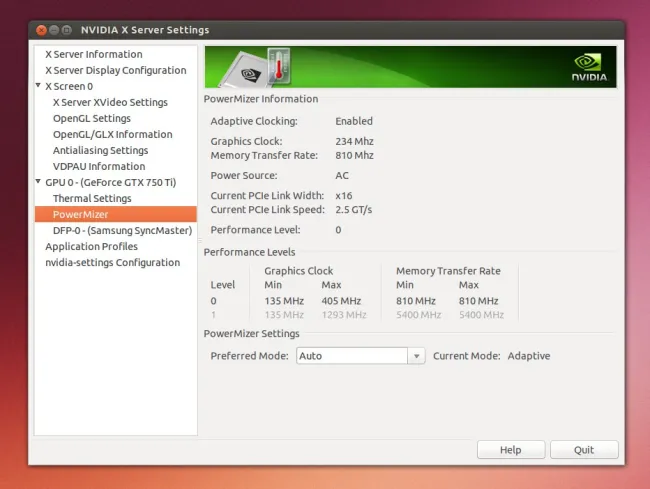
Task: Click the PCIe link width 'x16' value
Action: (344, 196)
